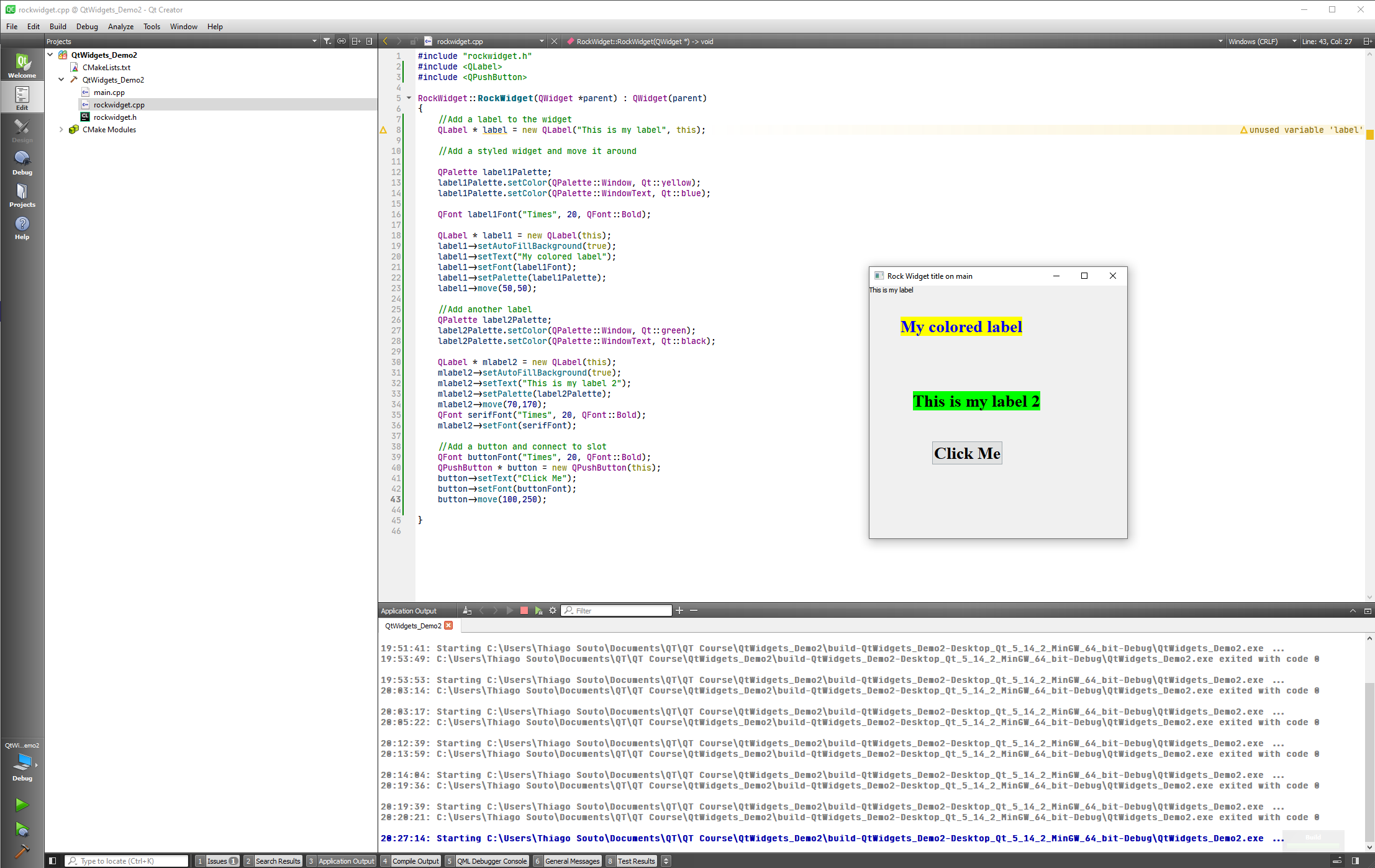Maximize the output pane
This screenshot has width=1375, height=868.
tap(1353, 611)
